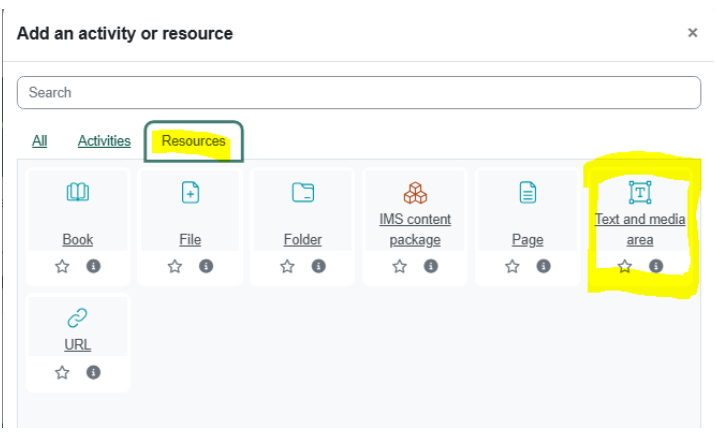Viewport: 717px width, 437px height.
Task: Star the File resource as favourite
Action: tap(175, 266)
